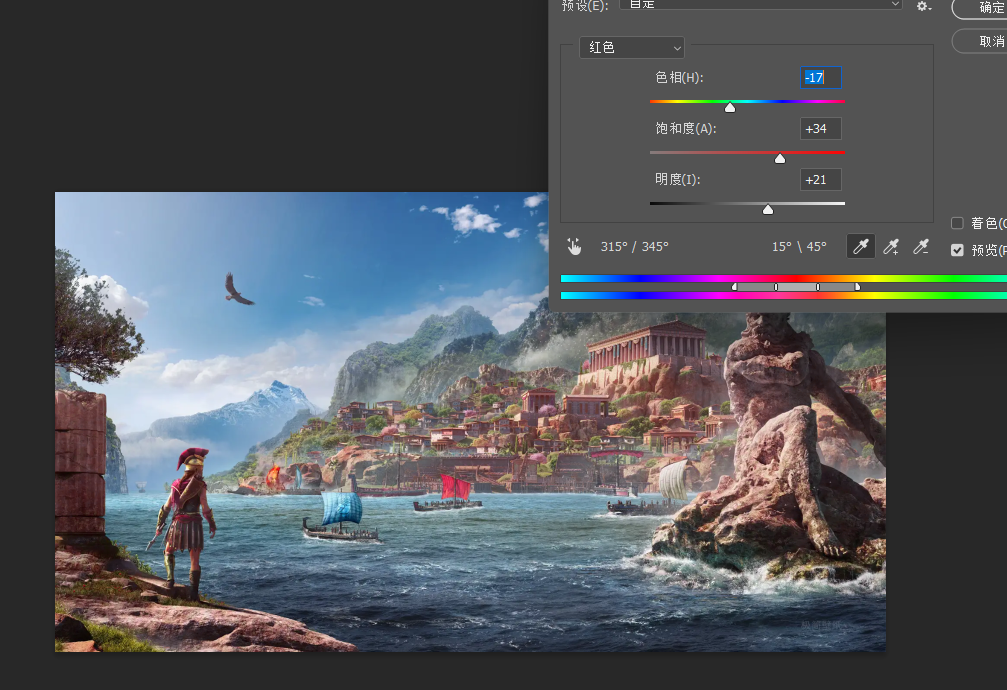This screenshot has height=690, width=1007.
Task: Open the 预设 preset dropdown
Action: (760, 4)
